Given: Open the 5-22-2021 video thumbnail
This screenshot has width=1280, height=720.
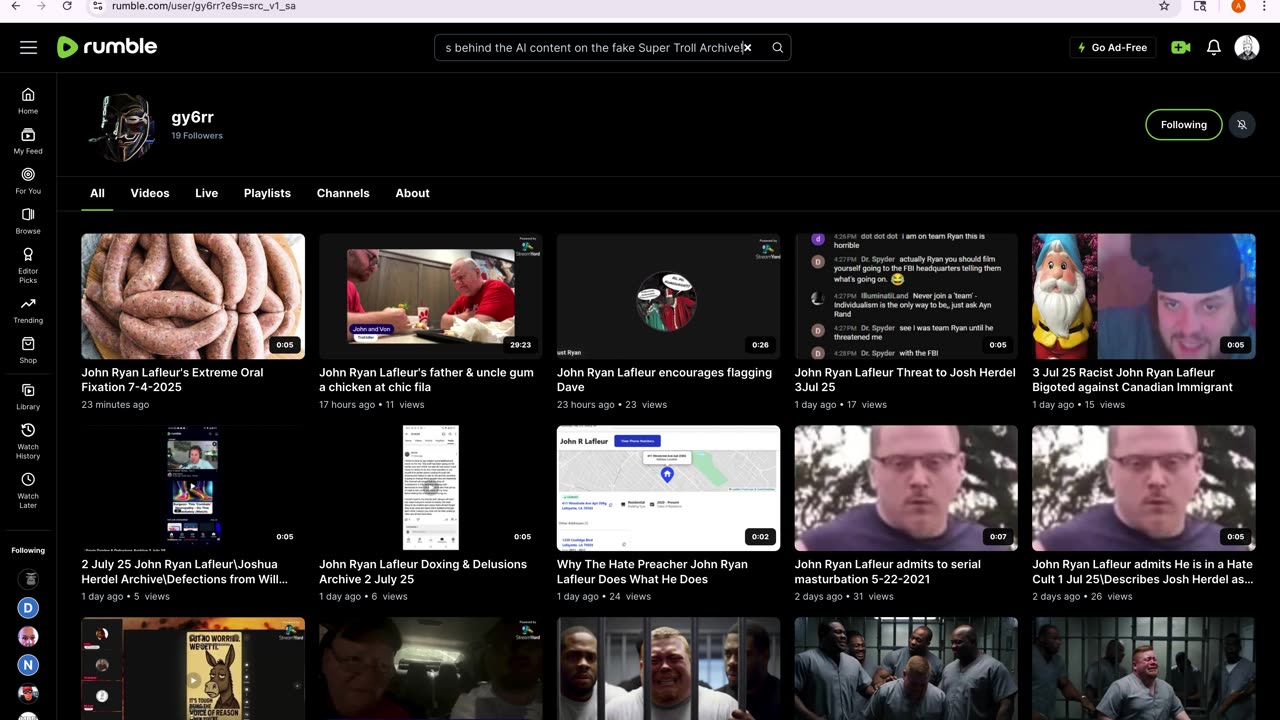Looking at the screenshot, I should 906,488.
